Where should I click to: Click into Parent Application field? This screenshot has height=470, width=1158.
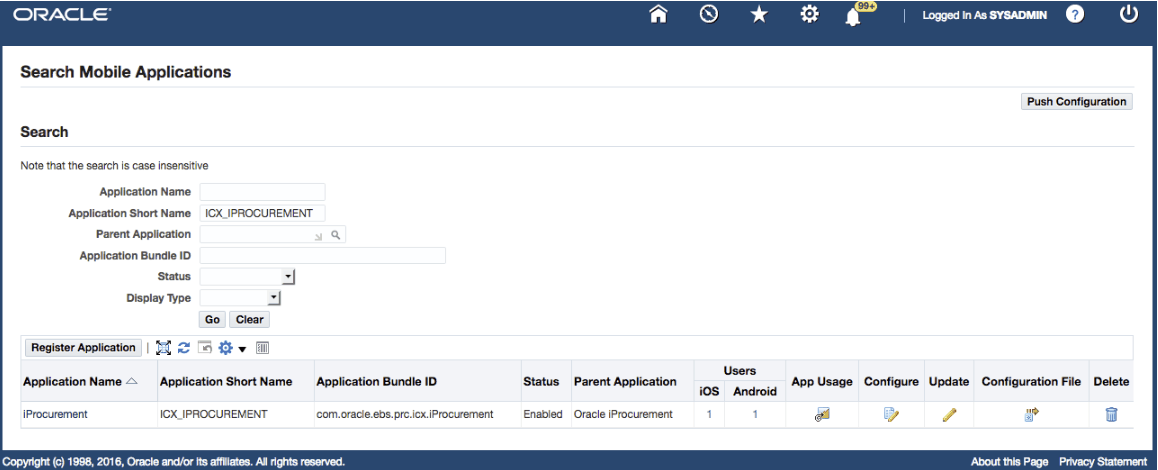click(x=256, y=234)
